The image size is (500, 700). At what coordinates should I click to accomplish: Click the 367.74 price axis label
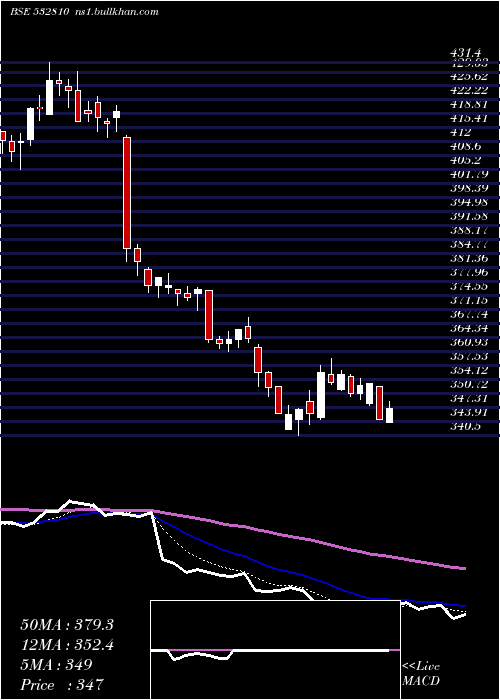click(469, 314)
